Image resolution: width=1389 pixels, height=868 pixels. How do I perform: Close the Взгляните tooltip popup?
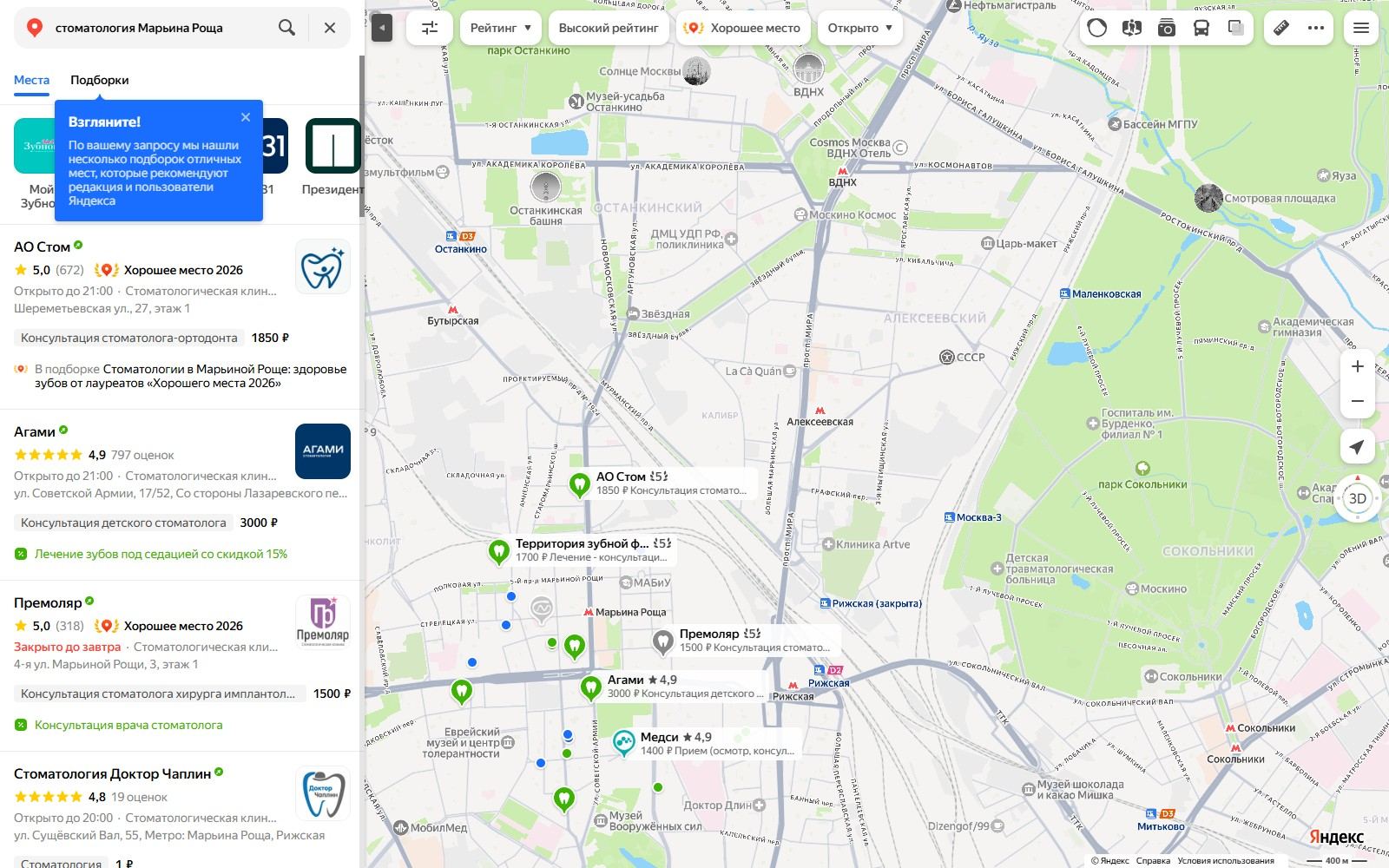pyautogui.click(x=246, y=117)
